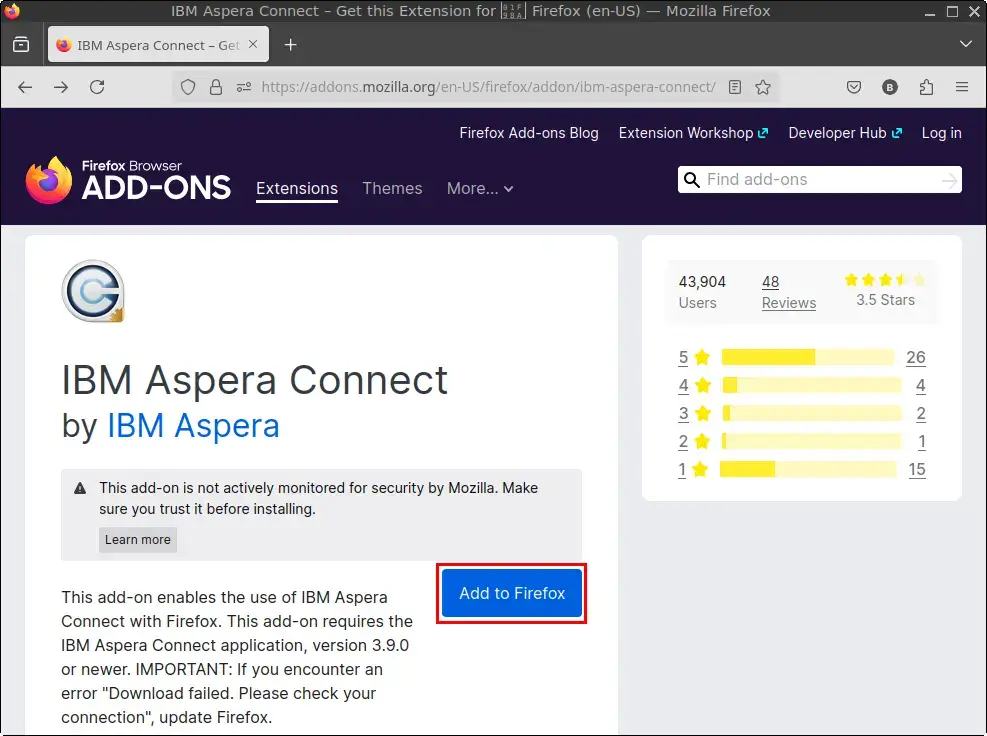Click the Find add-ons search field

(820, 179)
